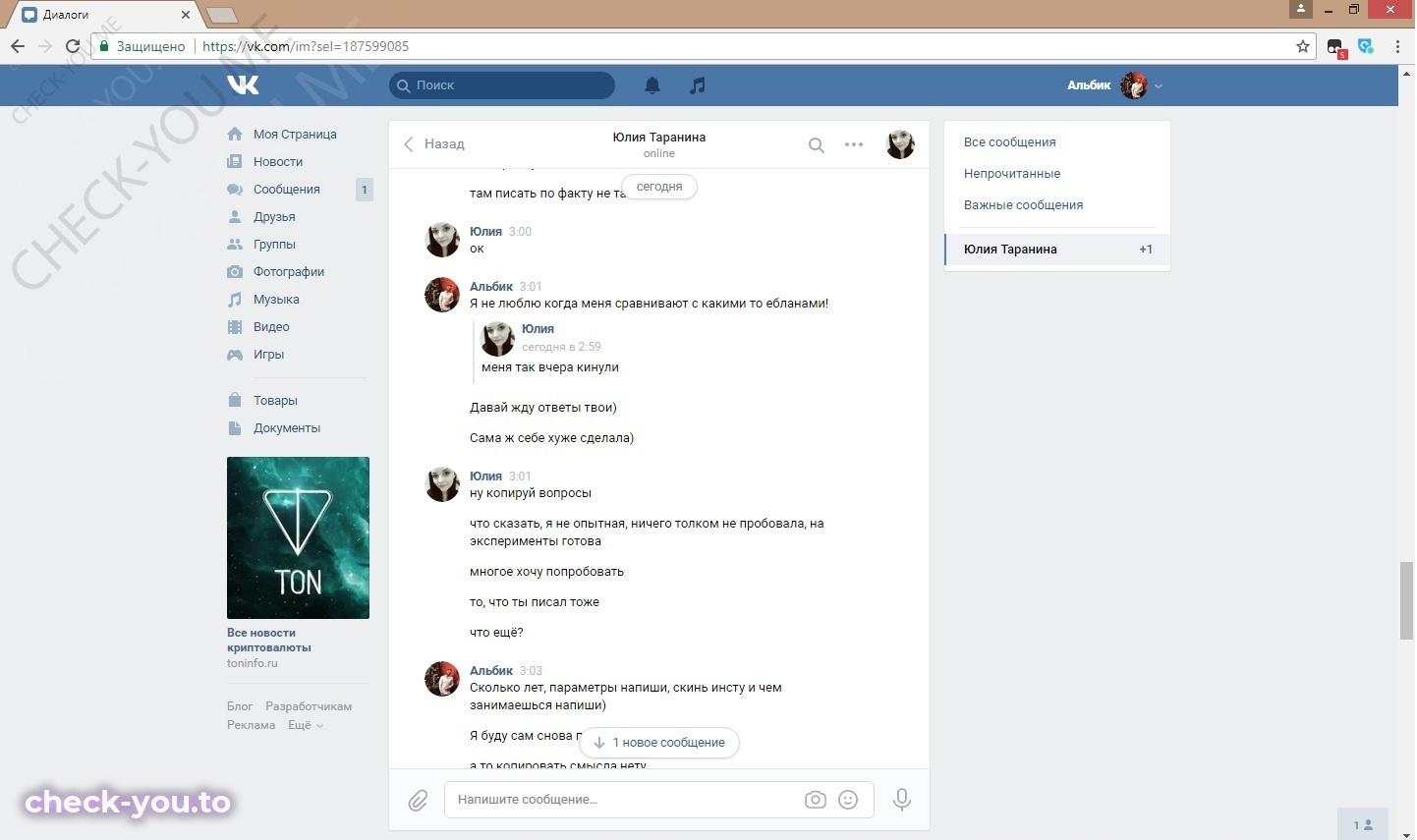The height and width of the screenshot is (840, 1417).
Task: Click the bag icon beside Товары
Action: (x=235, y=401)
